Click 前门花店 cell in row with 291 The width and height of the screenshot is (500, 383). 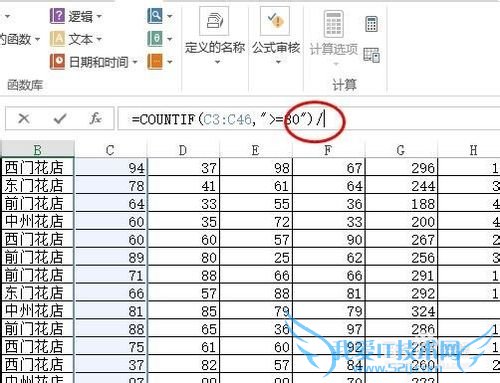38,275
